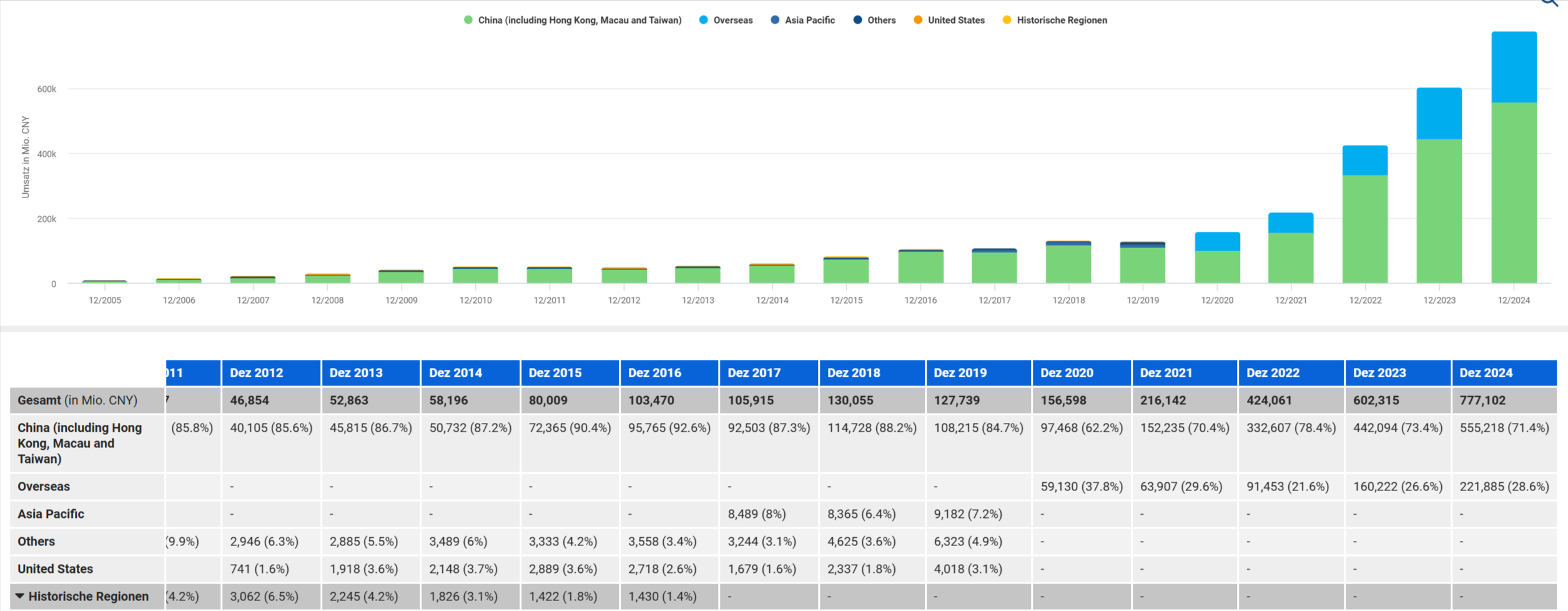The height and width of the screenshot is (611, 1568).
Task: Click the zoom magnifier icon at top right
Action: click(1550, 2)
